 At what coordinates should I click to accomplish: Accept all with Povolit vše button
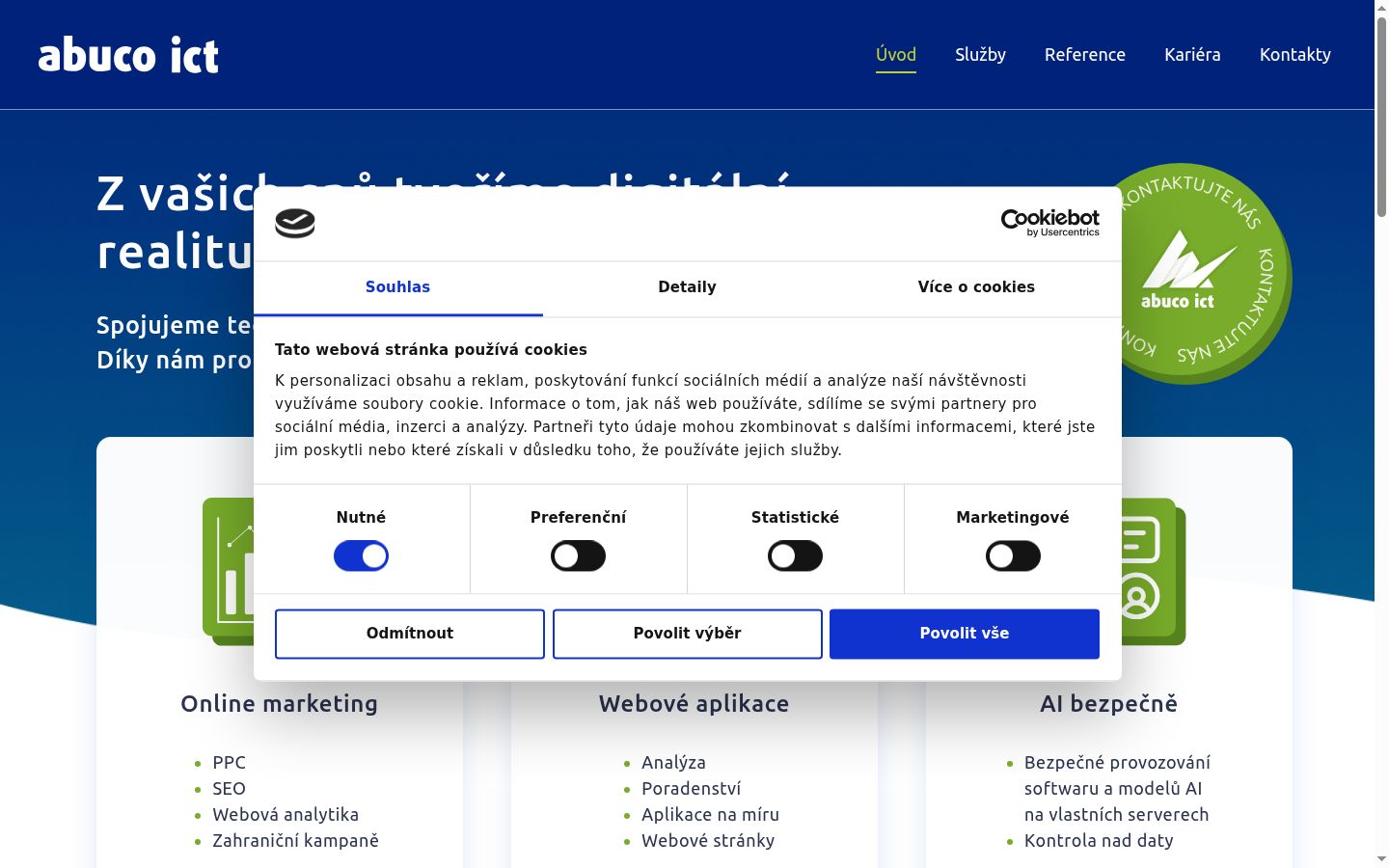[x=965, y=634]
